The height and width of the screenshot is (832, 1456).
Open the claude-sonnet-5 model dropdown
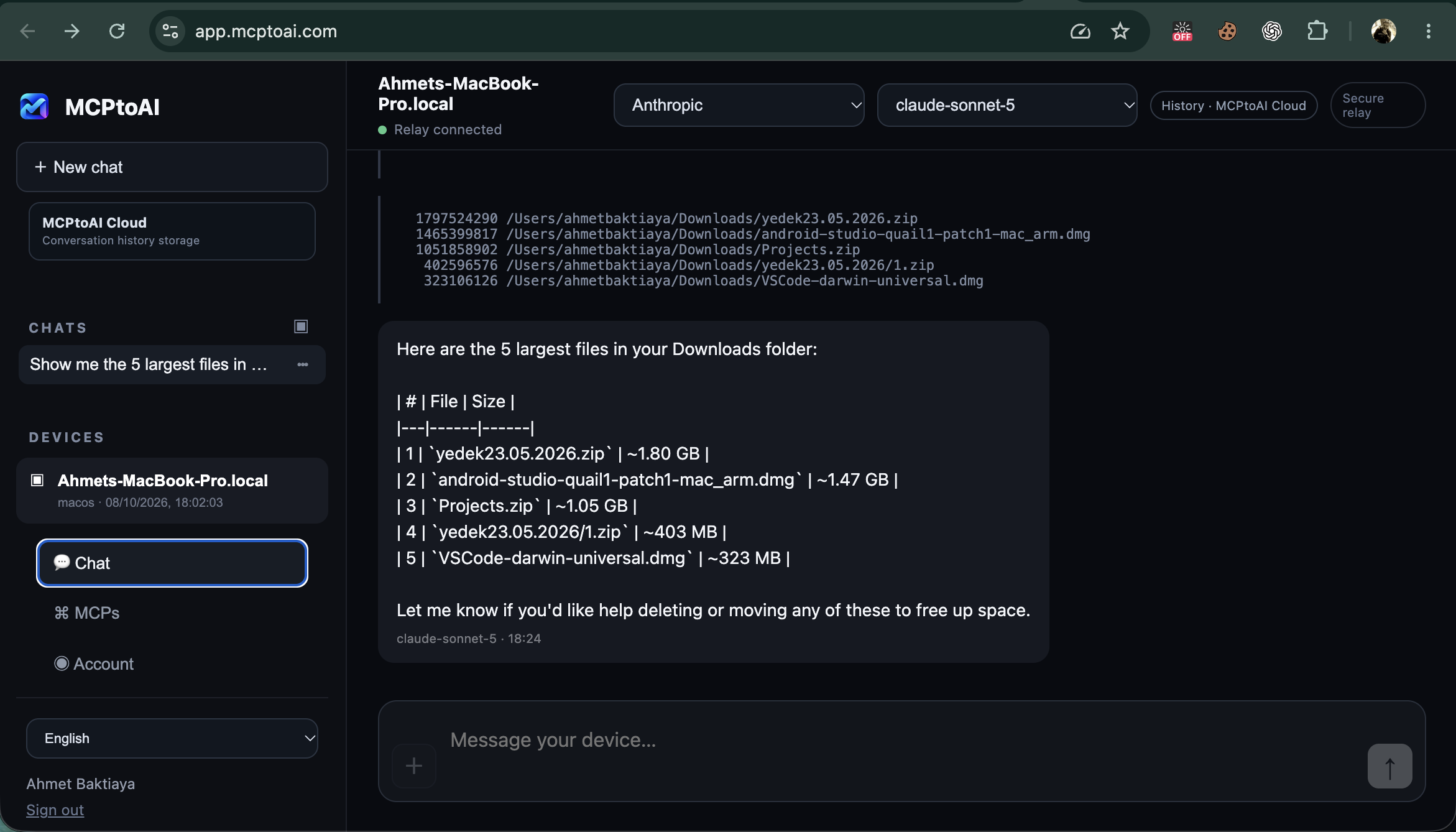(x=1007, y=105)
